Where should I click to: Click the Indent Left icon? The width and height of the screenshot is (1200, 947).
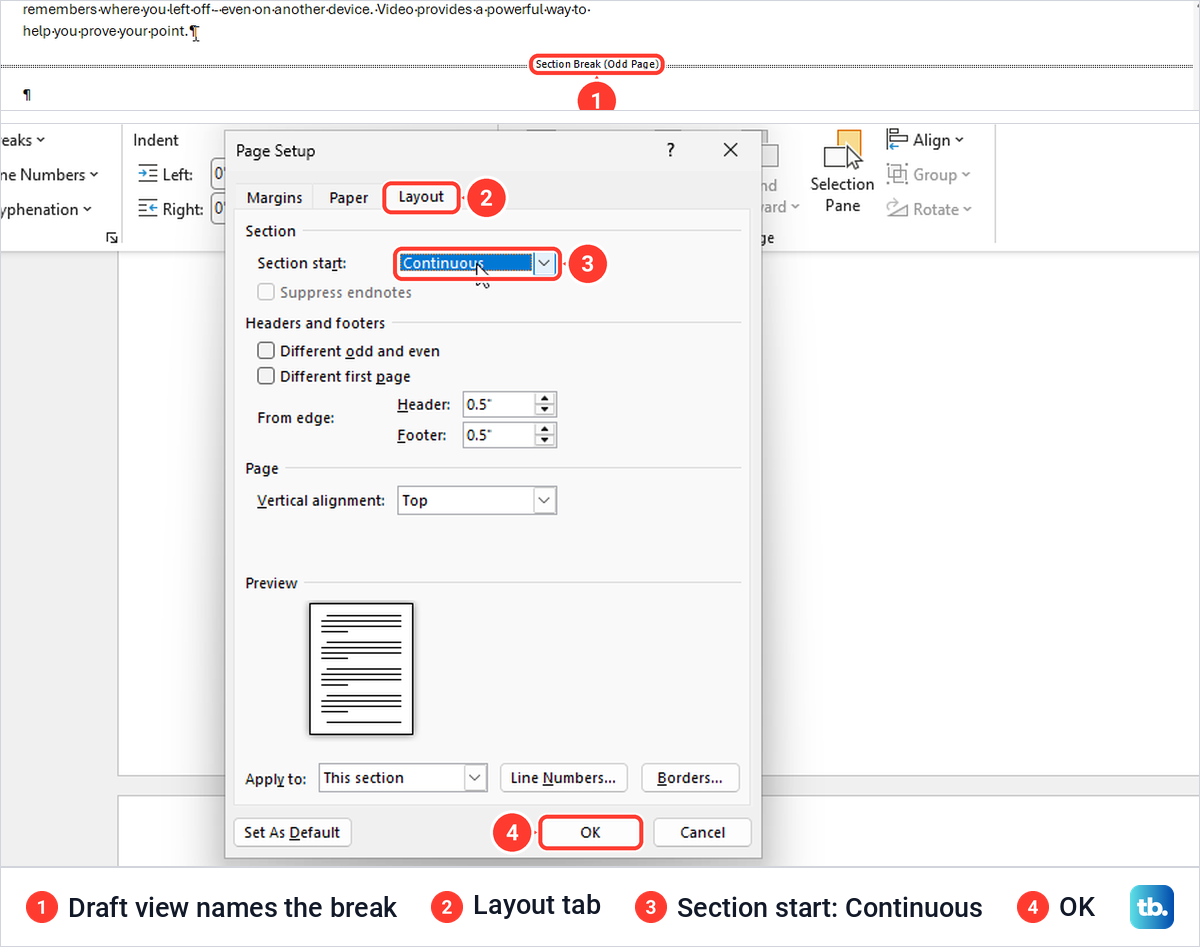[x=147, y=174]
